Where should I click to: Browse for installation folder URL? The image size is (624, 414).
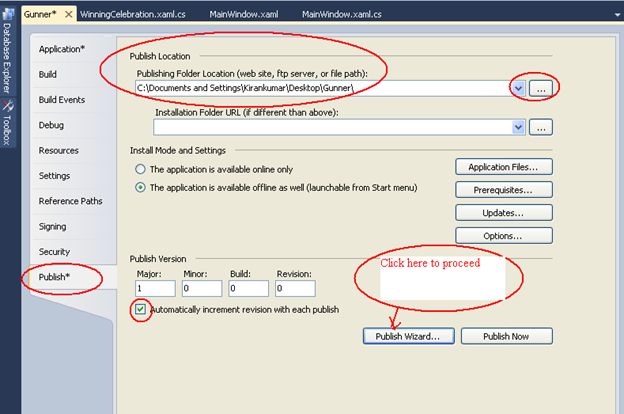coord(541,127)
